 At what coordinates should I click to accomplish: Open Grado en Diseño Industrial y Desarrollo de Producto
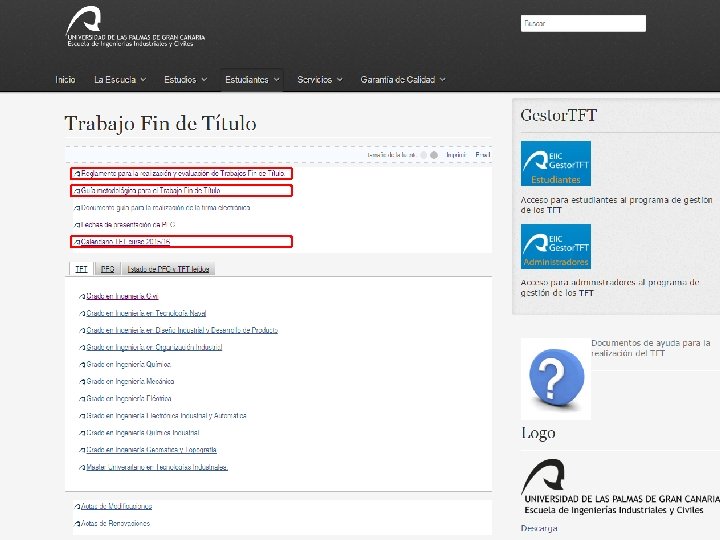click(x=182, y=330)
